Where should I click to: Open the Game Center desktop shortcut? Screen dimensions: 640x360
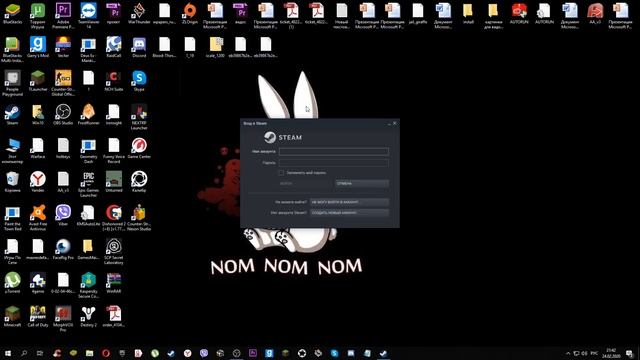pos(139,148)
